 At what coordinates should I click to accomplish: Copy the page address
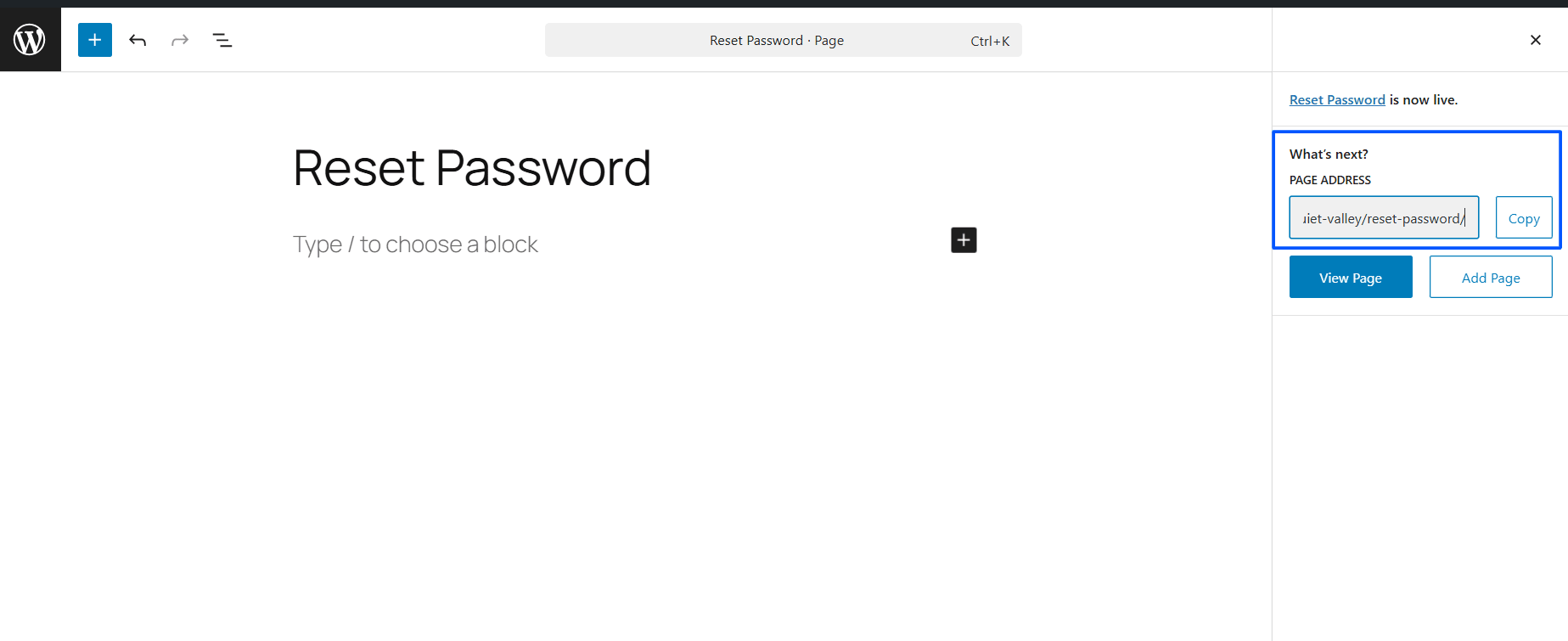[1524, 217]
